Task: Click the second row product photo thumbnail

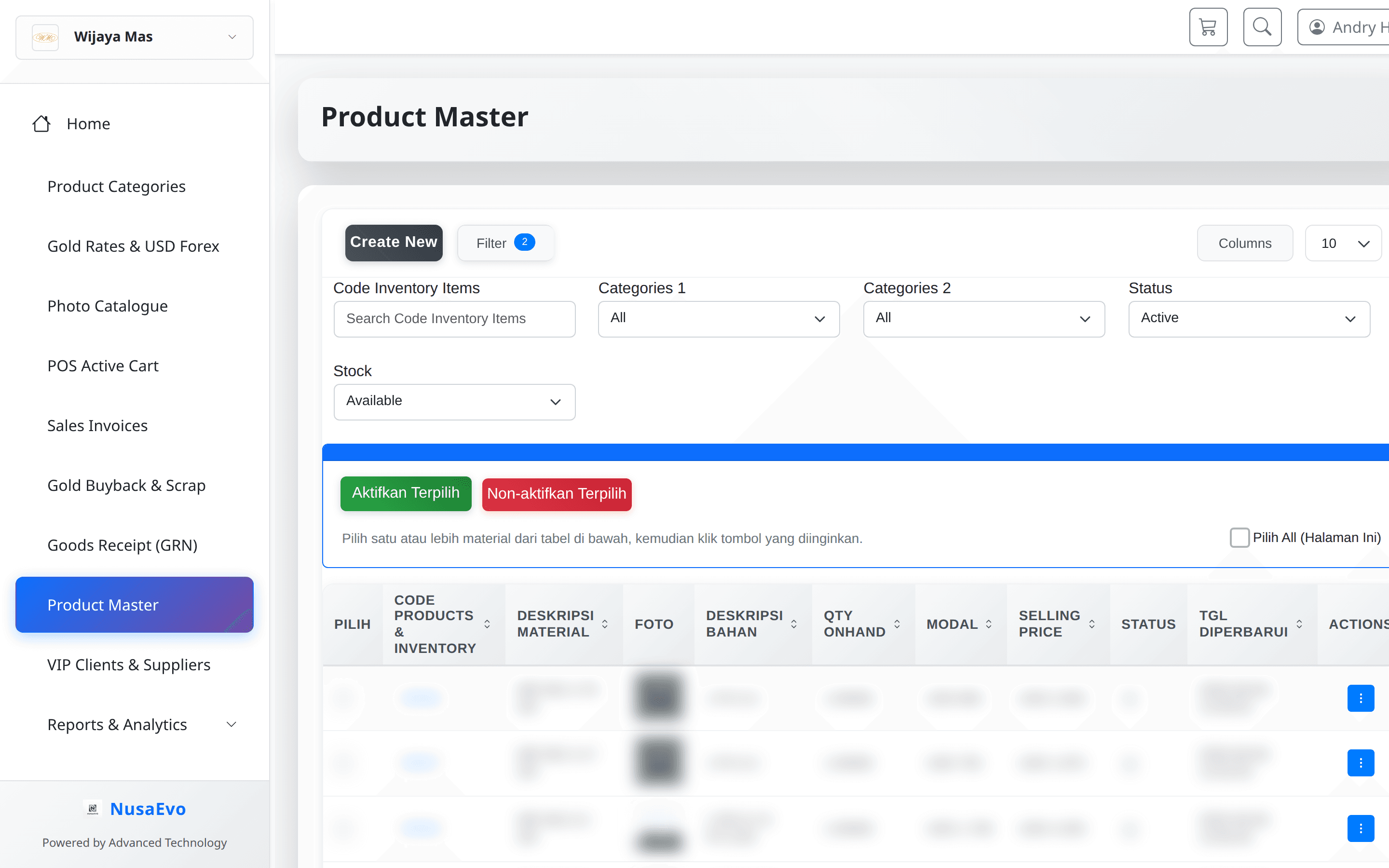Action: tap(658, 762)
